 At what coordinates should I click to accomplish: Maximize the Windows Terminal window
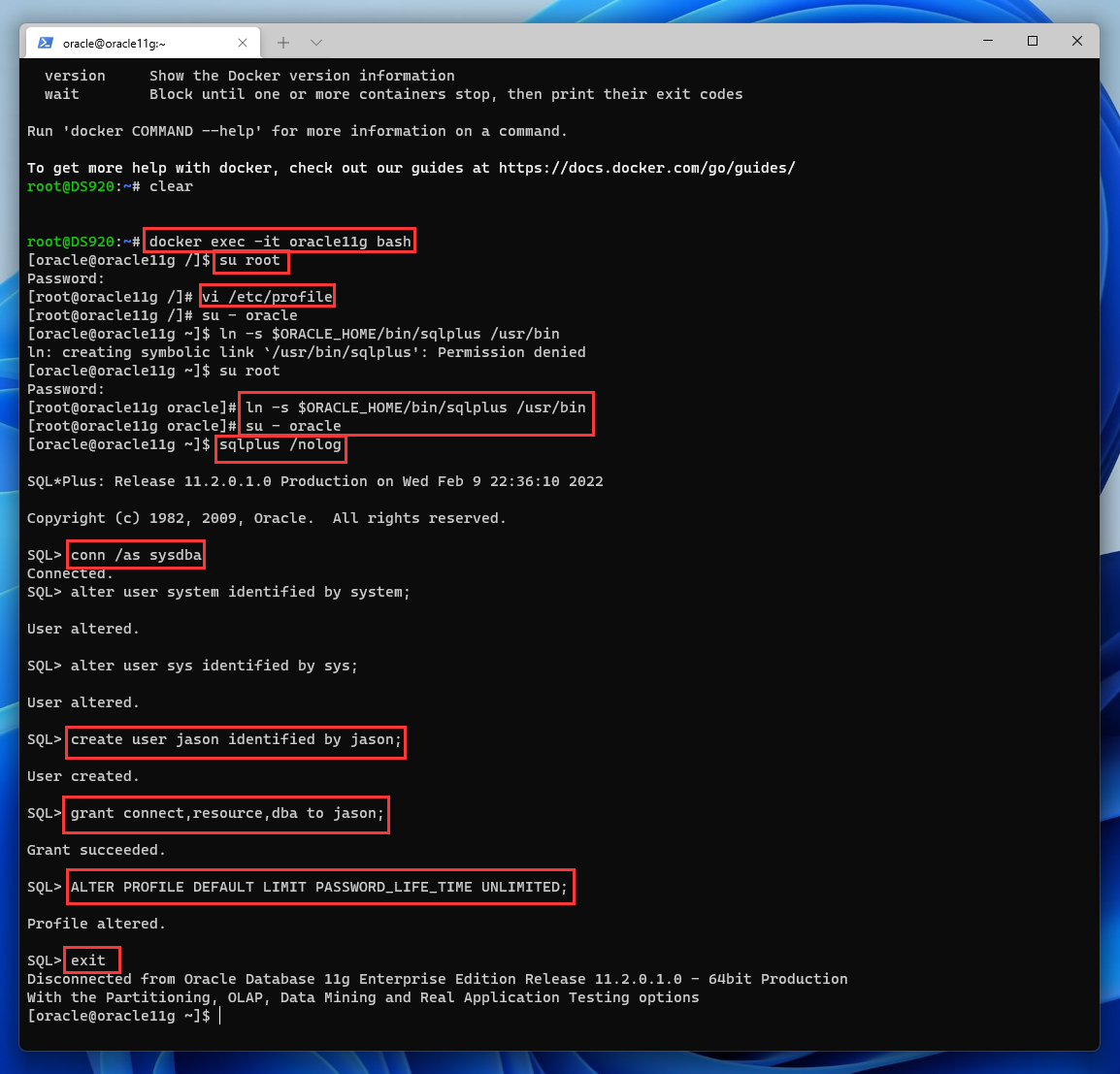[1032, 41]
